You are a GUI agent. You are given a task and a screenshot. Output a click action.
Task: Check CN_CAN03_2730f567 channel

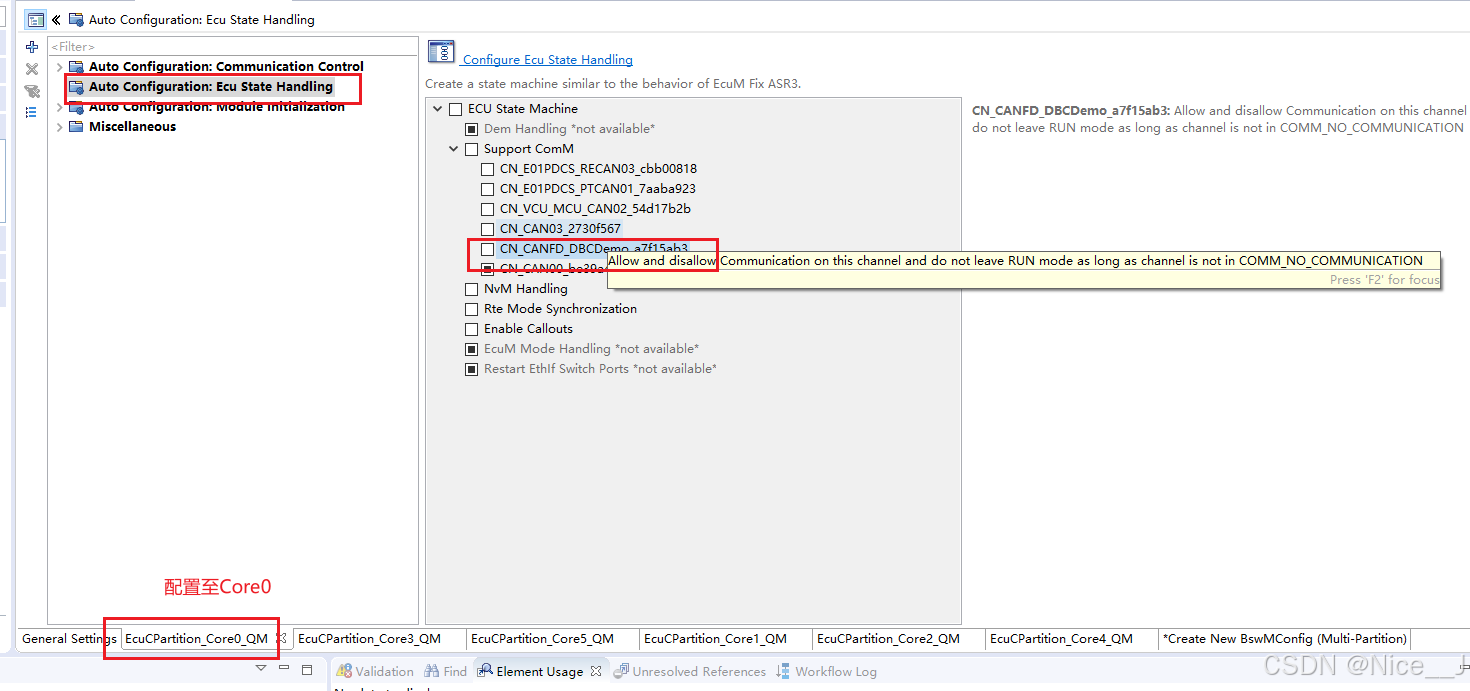tap(487, 229)
